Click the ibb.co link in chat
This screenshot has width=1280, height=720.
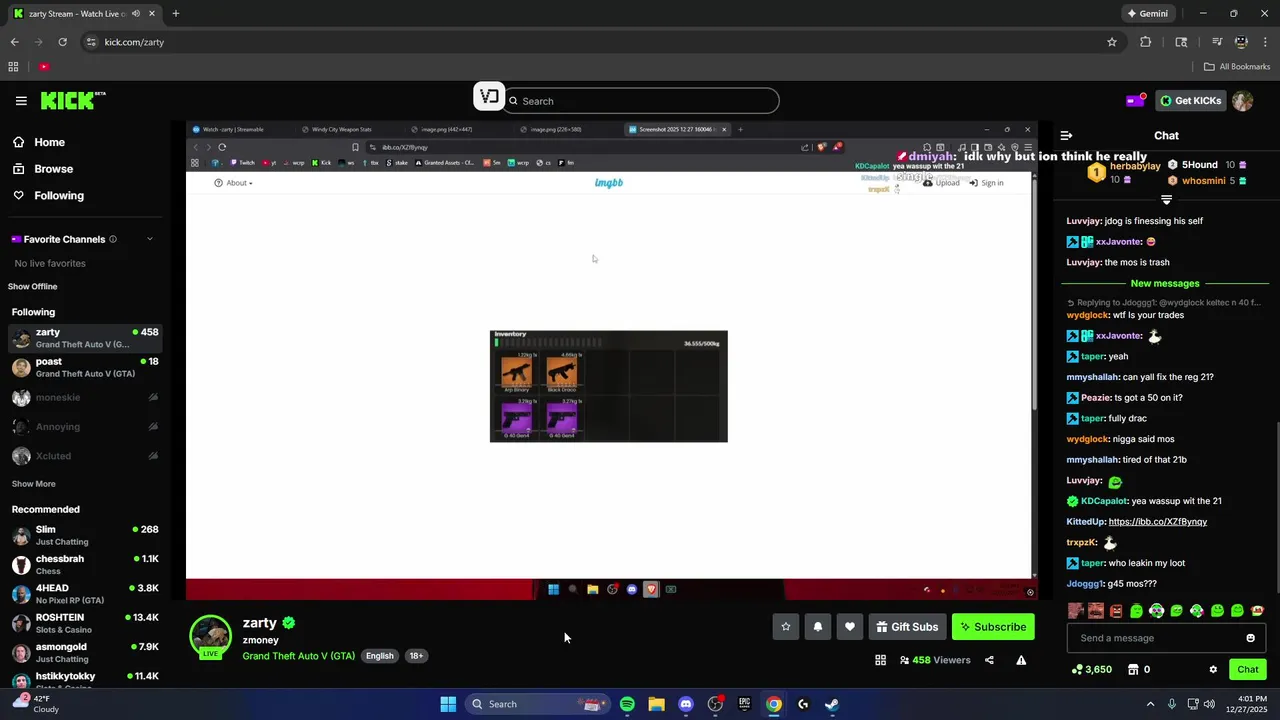tap(1157, 522)
